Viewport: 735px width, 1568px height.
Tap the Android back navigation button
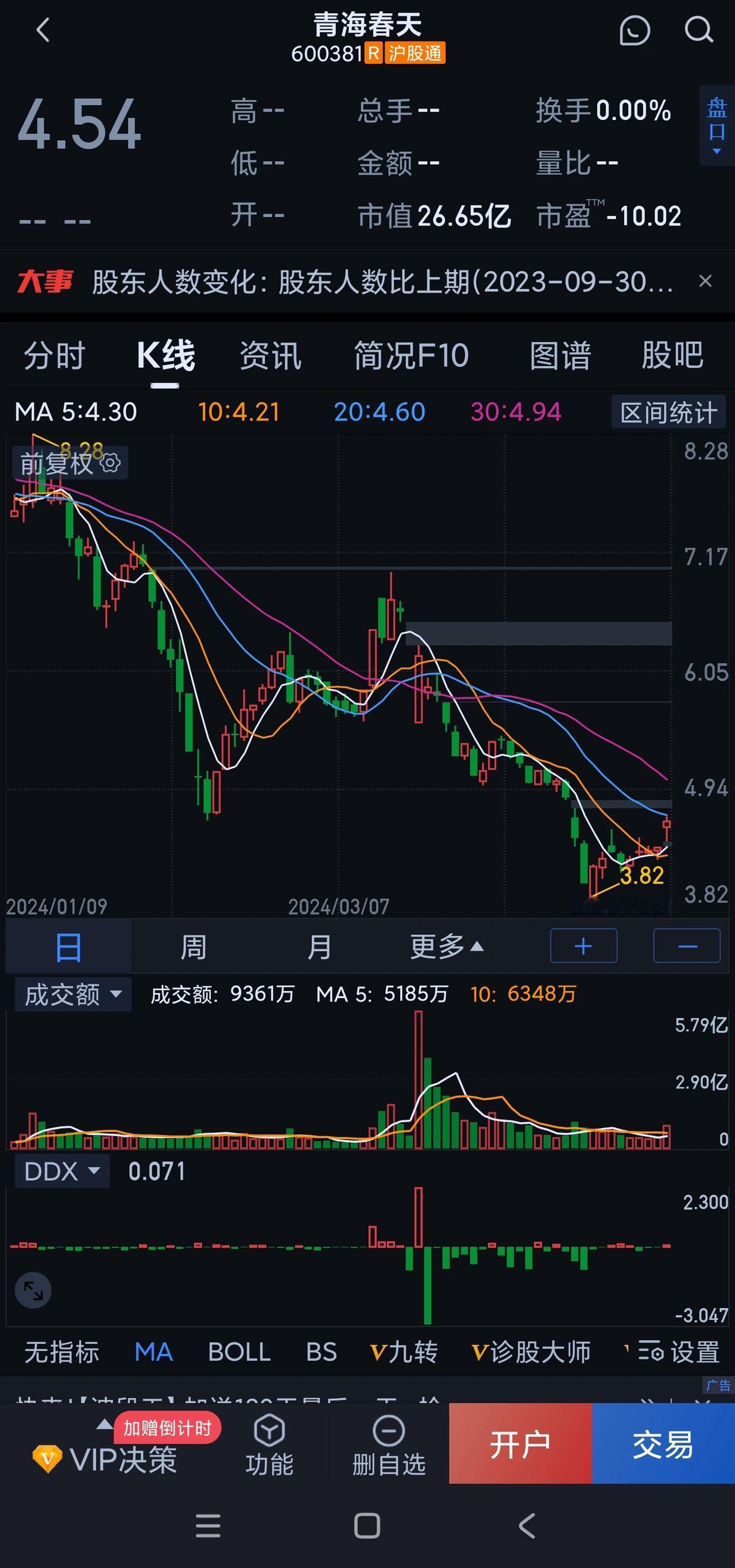[x=527, y=1526]
